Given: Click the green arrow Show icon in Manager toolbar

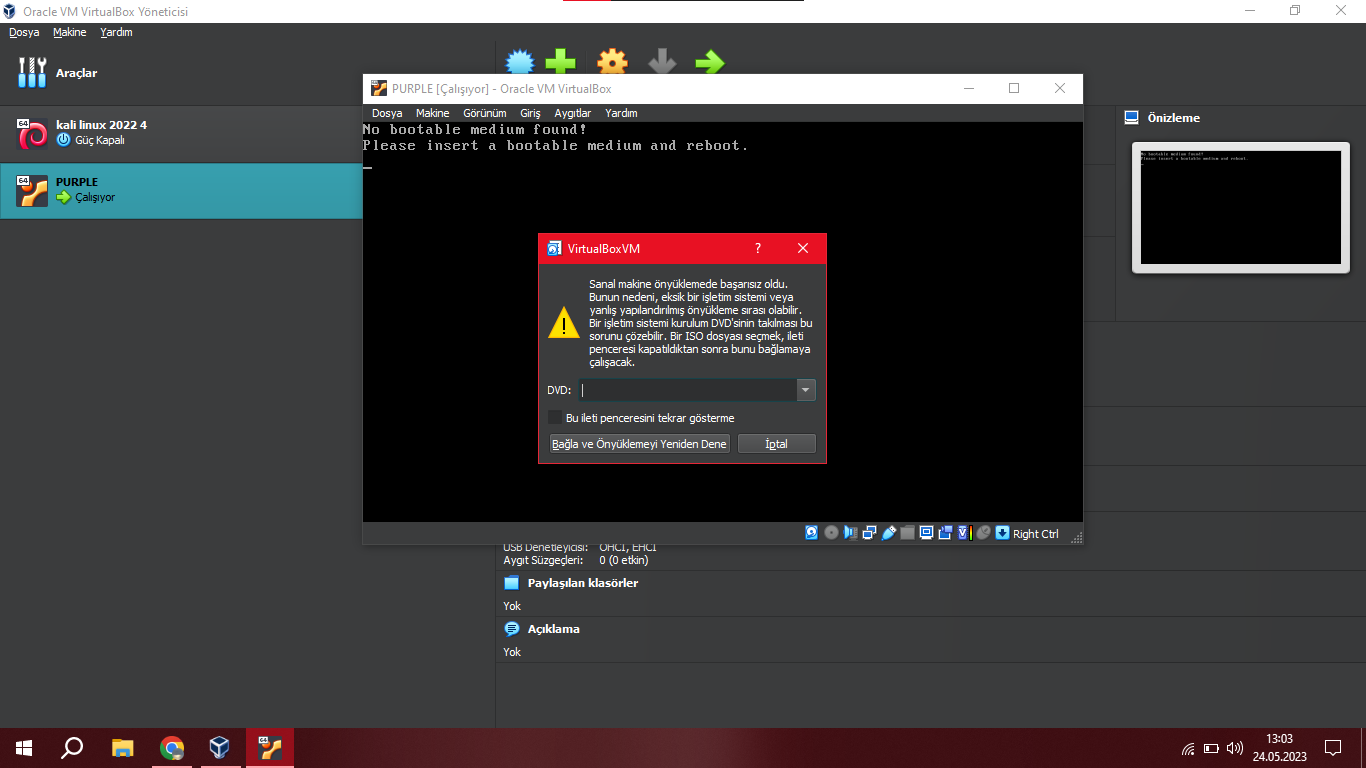Looking at the screenshot, I should point(710,61).
